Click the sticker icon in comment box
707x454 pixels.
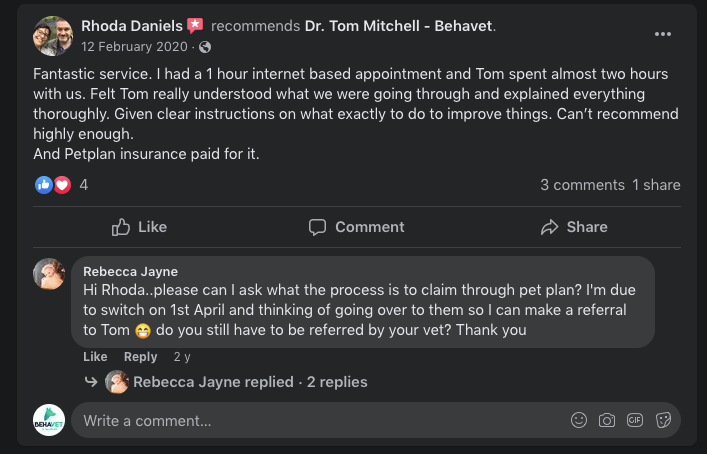(662, 421)
